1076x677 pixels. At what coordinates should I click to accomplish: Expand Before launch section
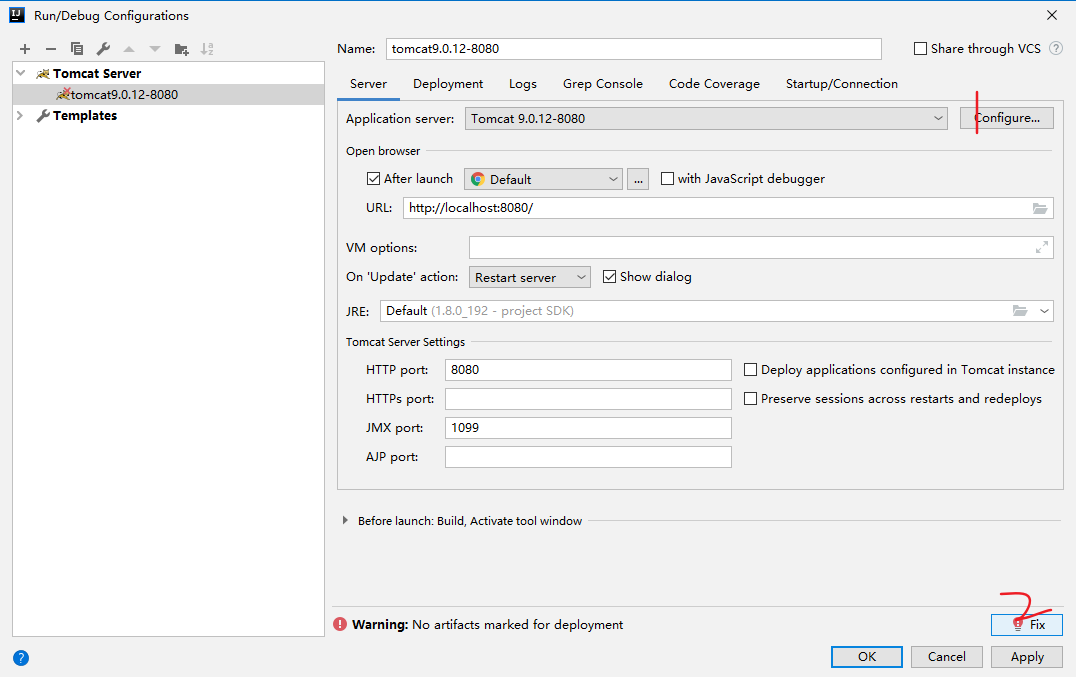pos(345,521)
